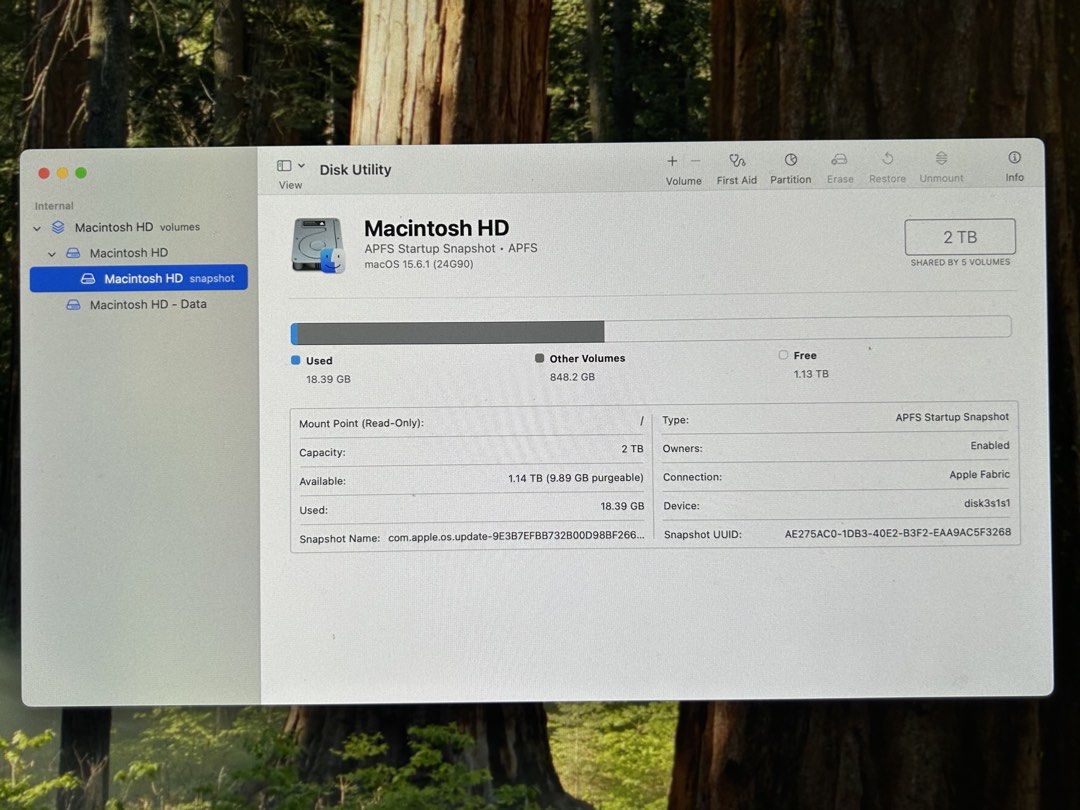Image resolution: width=1080 pixels, height=810 pixels.
Task: Click the remove volume minus icon
Action: point(696,161)
